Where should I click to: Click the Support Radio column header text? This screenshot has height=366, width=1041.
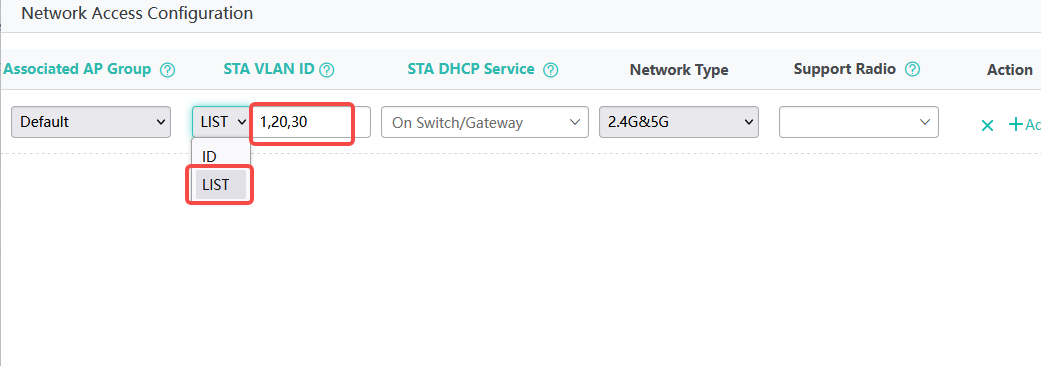(x=844, y=69)
